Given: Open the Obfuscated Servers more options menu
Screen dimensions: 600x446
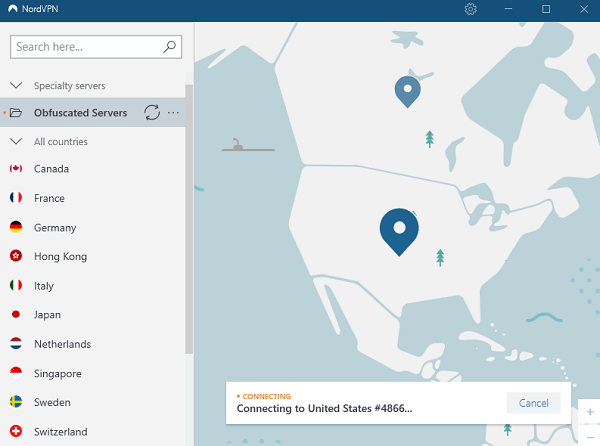Looking at the screenshot, I should click(x=173, y=112).
